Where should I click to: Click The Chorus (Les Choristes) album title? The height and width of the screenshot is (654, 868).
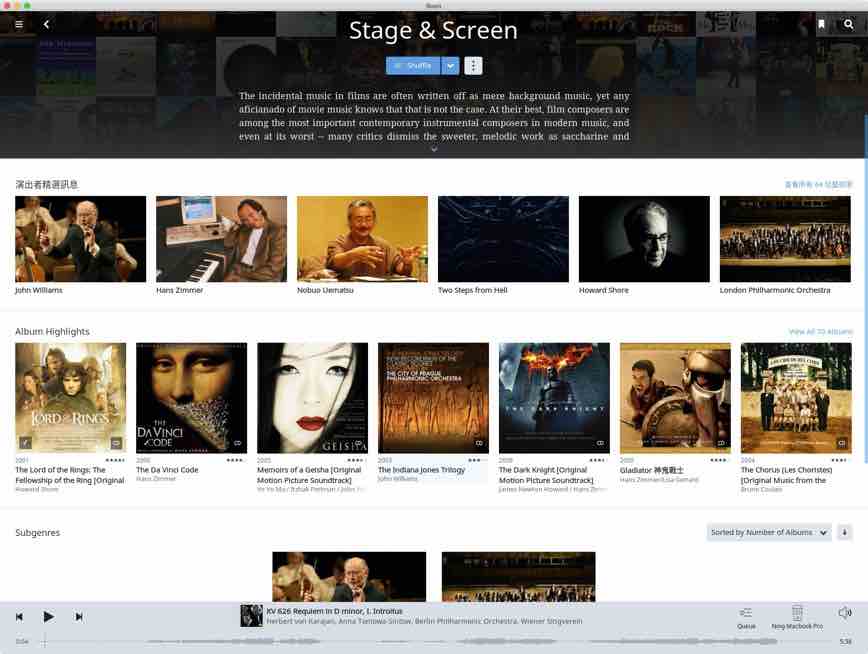point(787,475)
